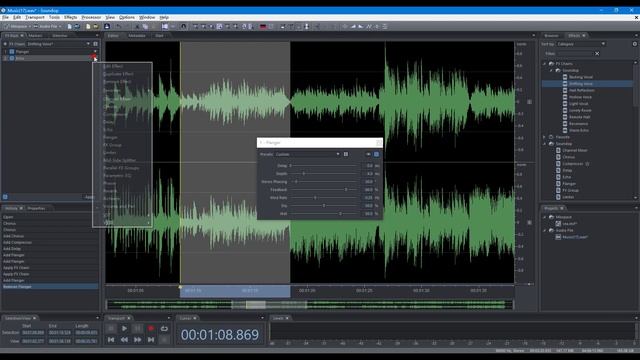
Task: Open the Processor menu
Action: [x=91, y=18]
